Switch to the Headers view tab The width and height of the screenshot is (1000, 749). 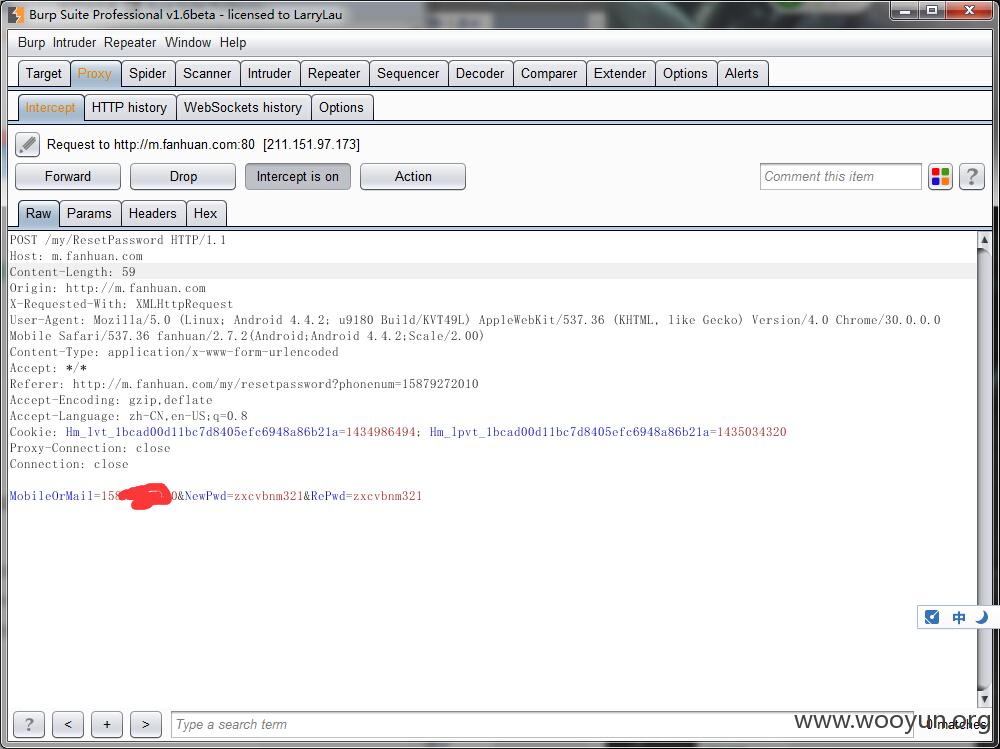pos(152,213)
